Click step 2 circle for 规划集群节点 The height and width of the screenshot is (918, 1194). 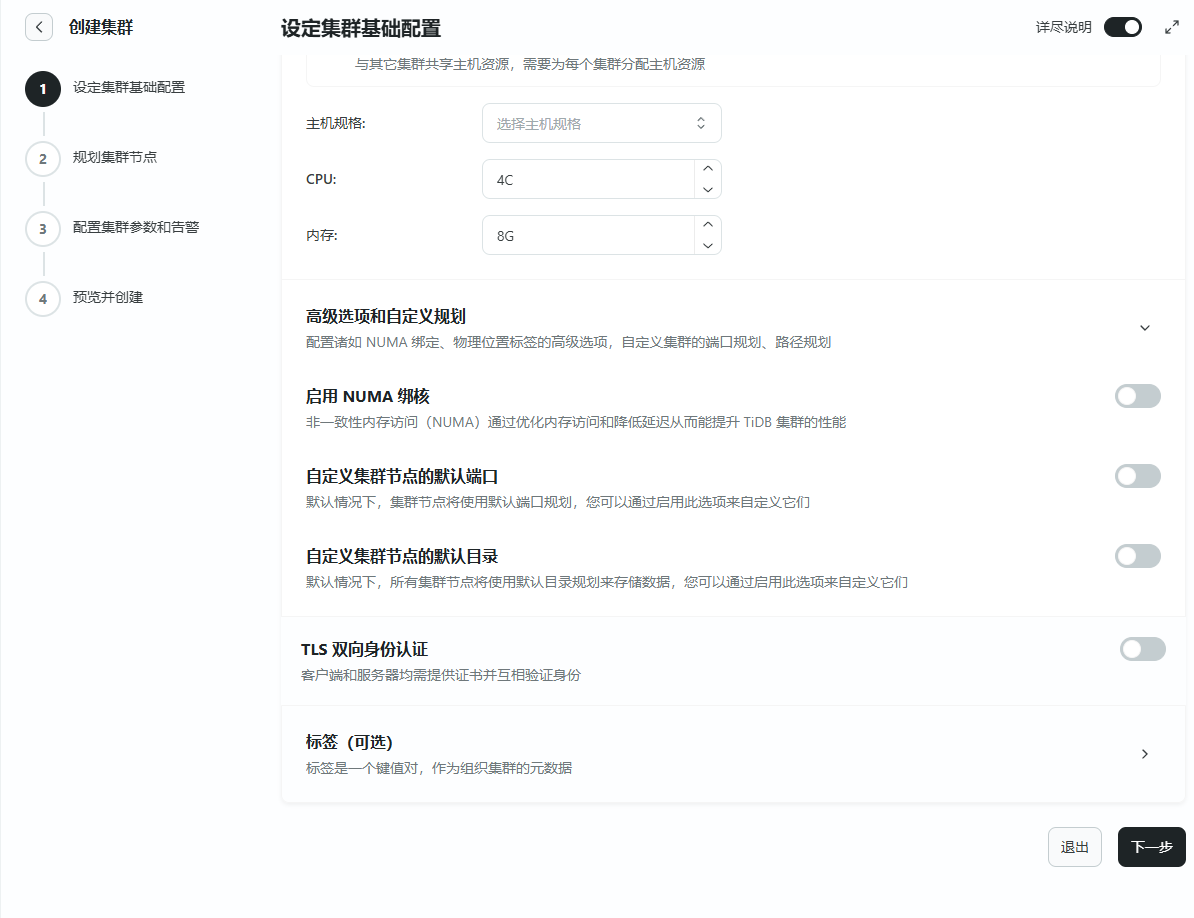(43, 158)
